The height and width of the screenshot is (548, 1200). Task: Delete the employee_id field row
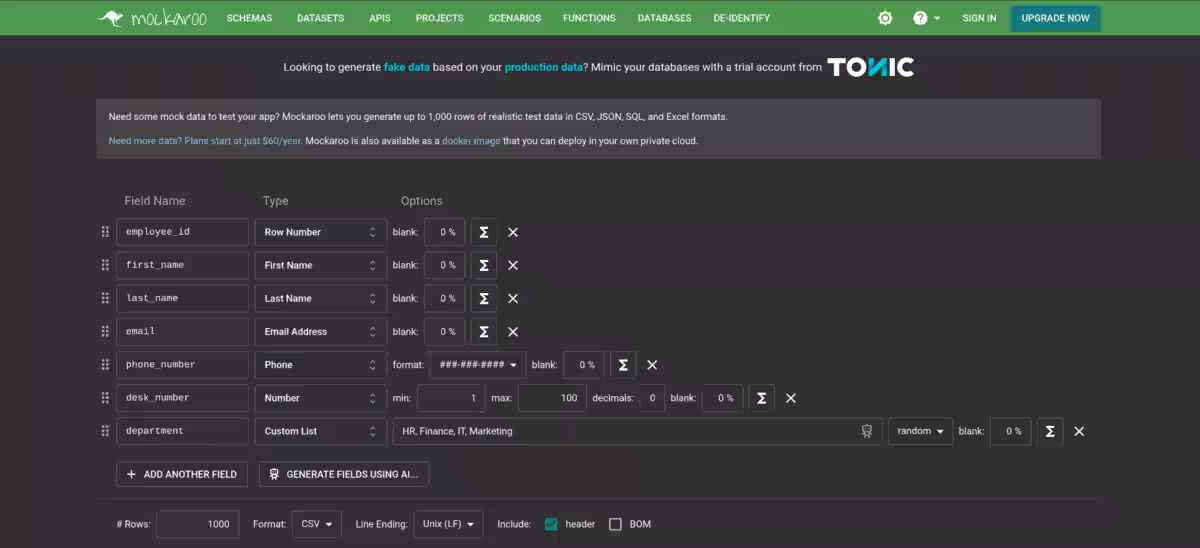[513, 232]
